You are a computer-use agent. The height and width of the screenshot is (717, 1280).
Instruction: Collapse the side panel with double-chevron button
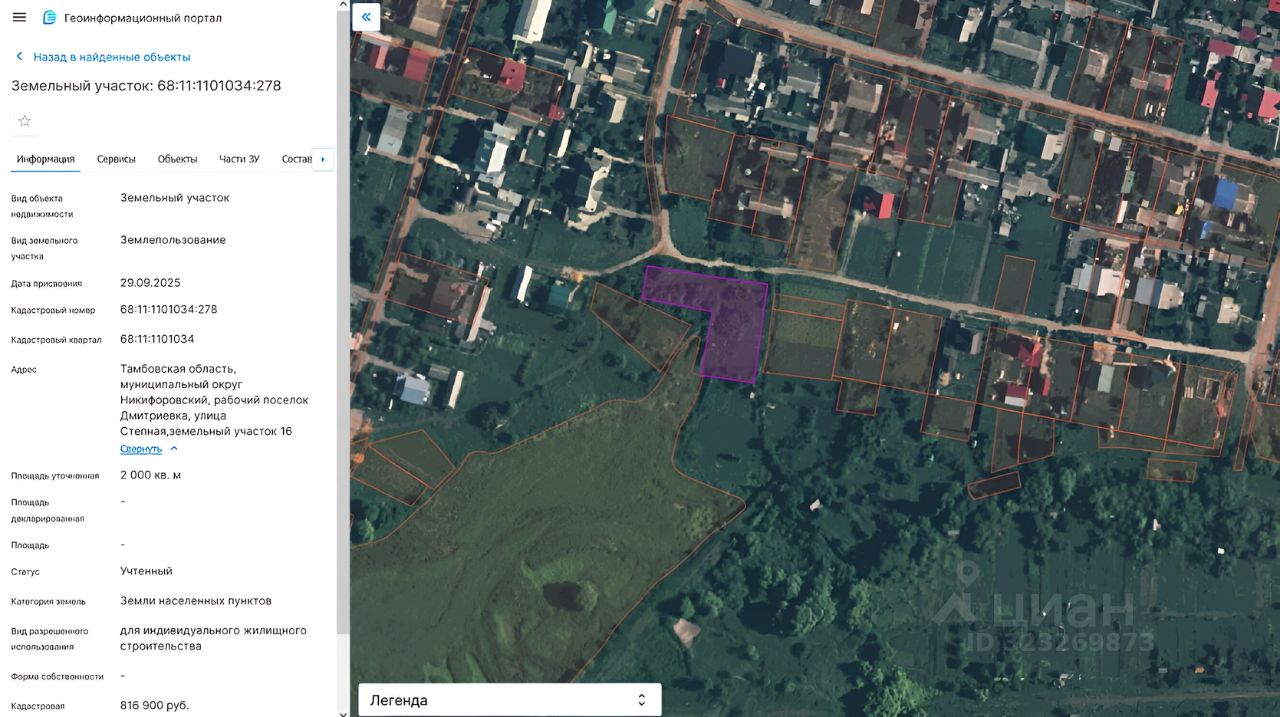click(x=366, y=16)
